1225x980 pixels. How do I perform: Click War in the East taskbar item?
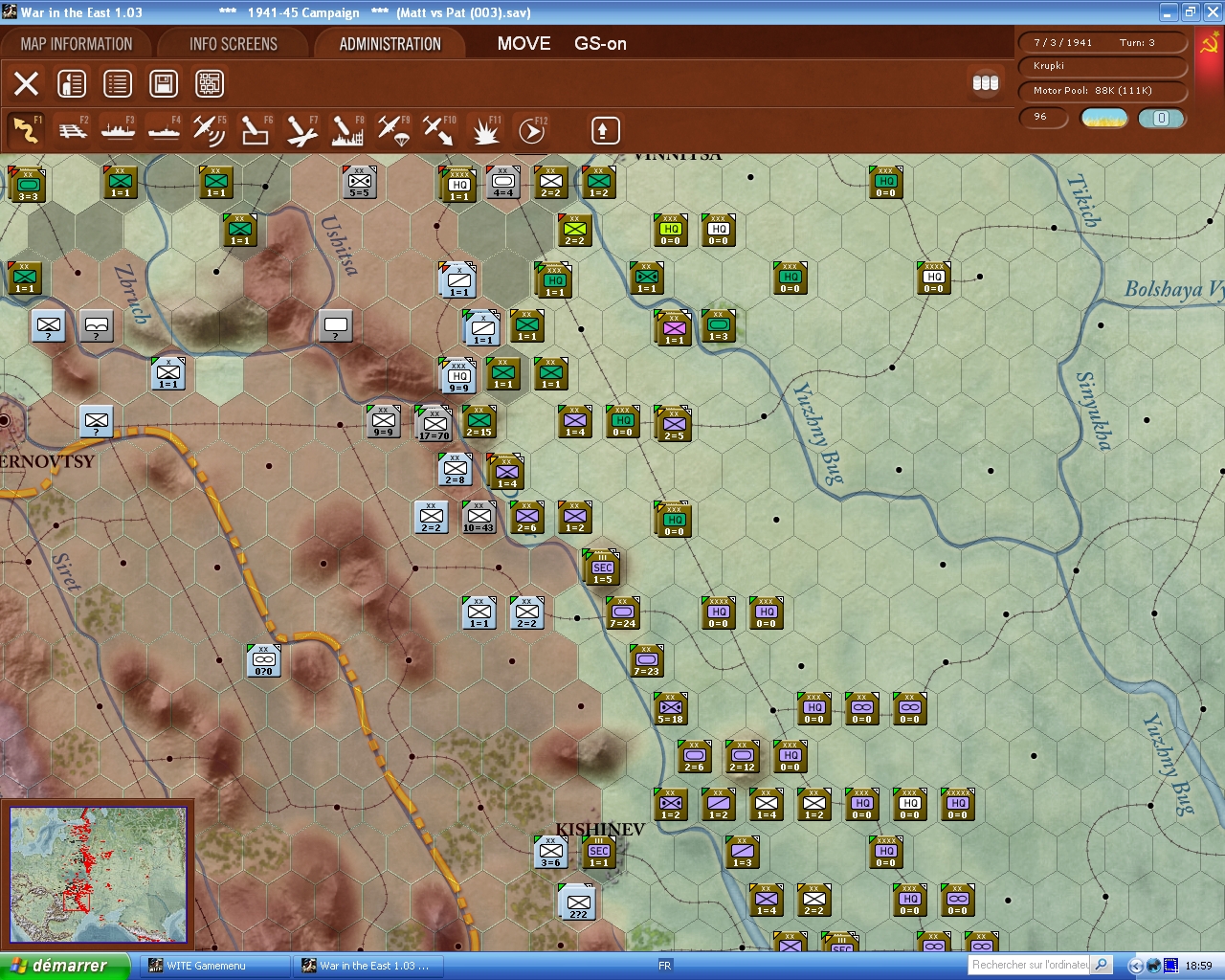[x=368, y=966]
